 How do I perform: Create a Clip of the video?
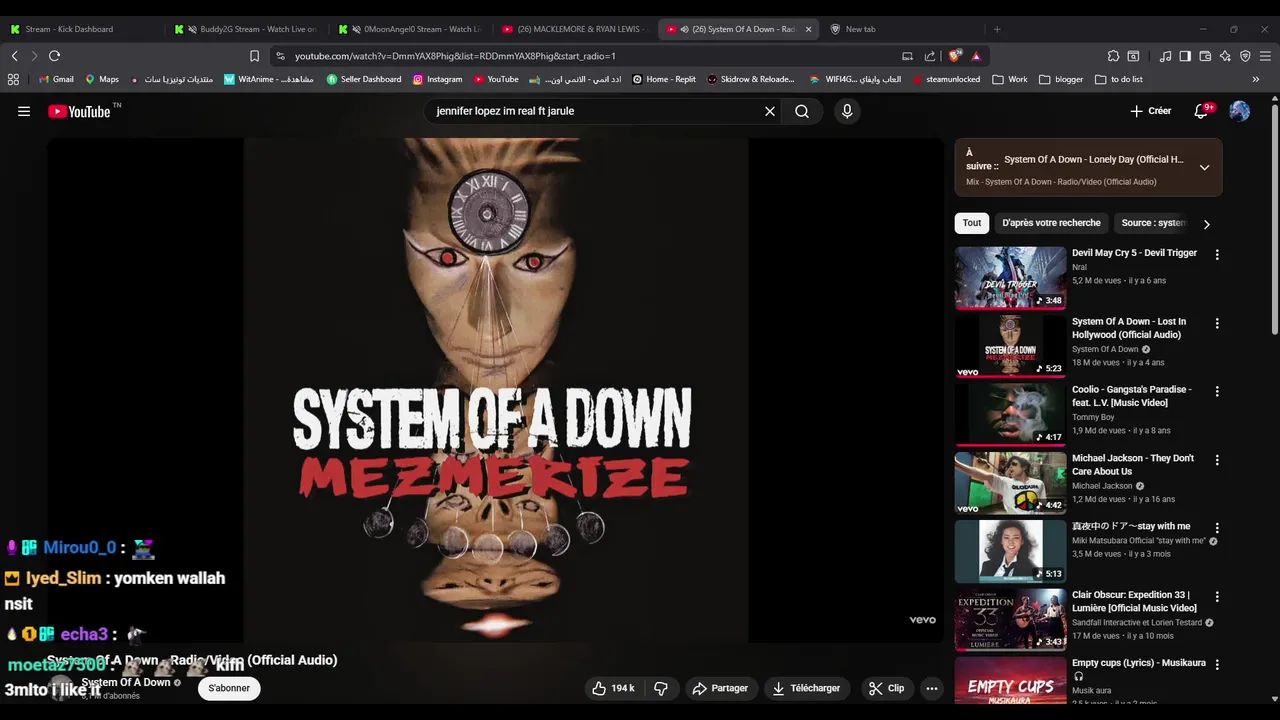coord(886,688)
